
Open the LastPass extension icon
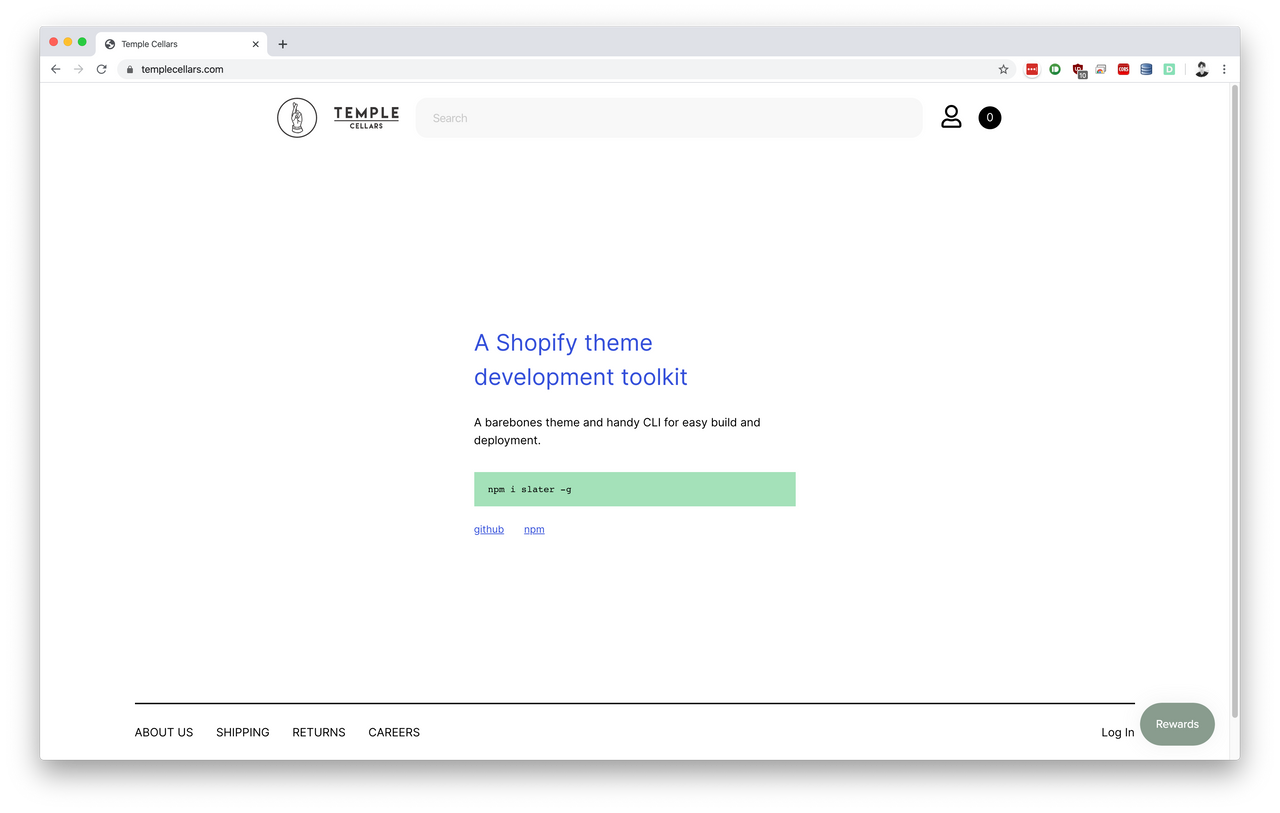(1032, 69)
